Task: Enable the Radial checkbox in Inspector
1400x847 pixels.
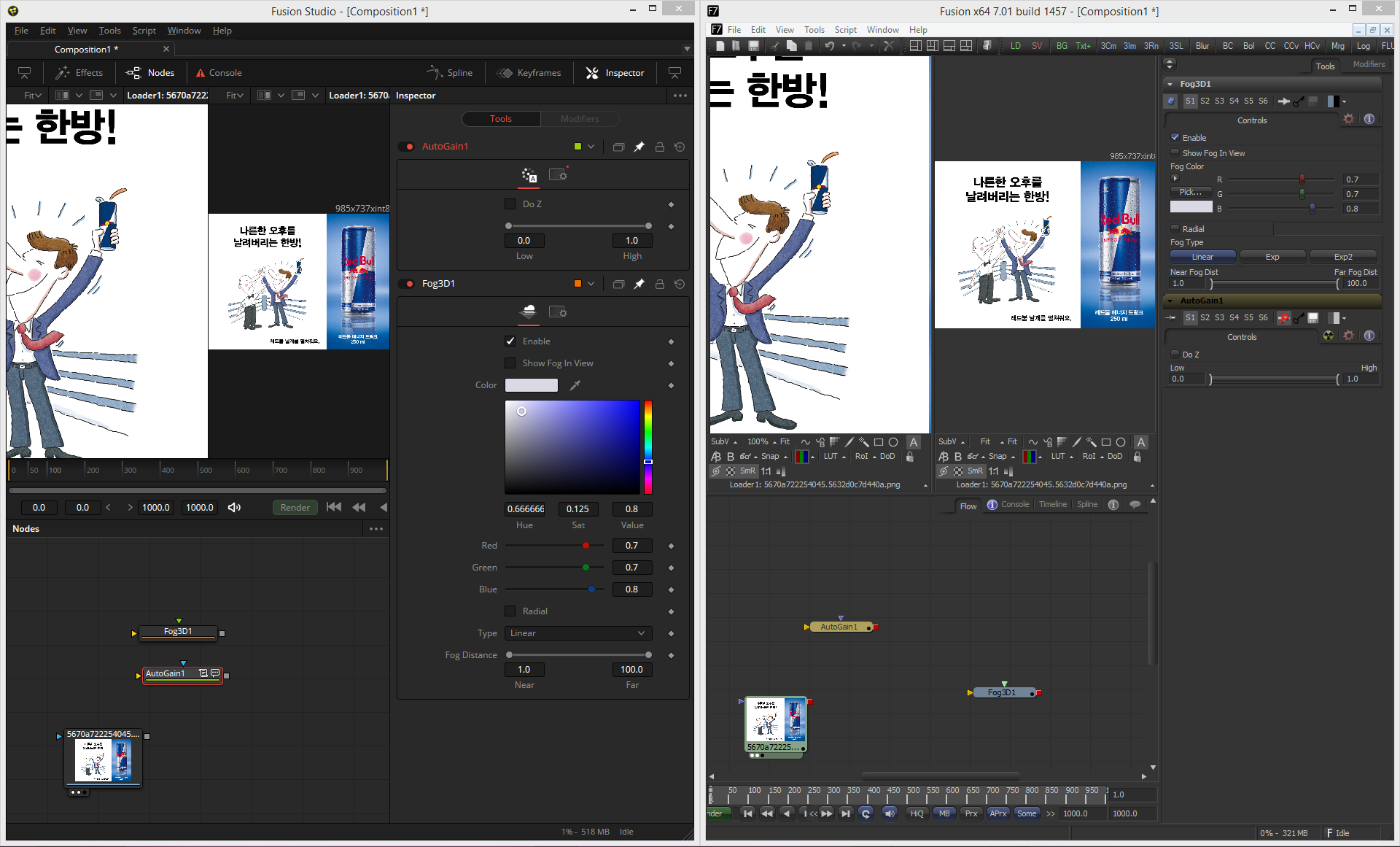Action: [510, 611]
